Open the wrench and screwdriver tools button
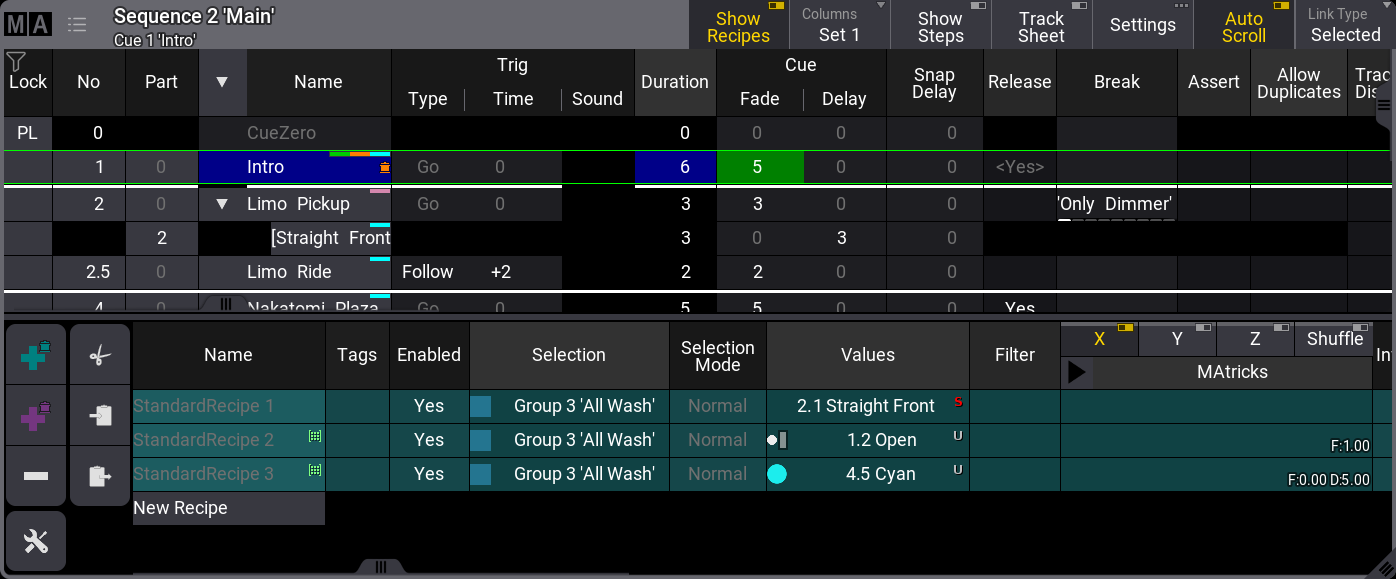The height and width of the screenshot is (579, 1396). [x=36, y=541]
